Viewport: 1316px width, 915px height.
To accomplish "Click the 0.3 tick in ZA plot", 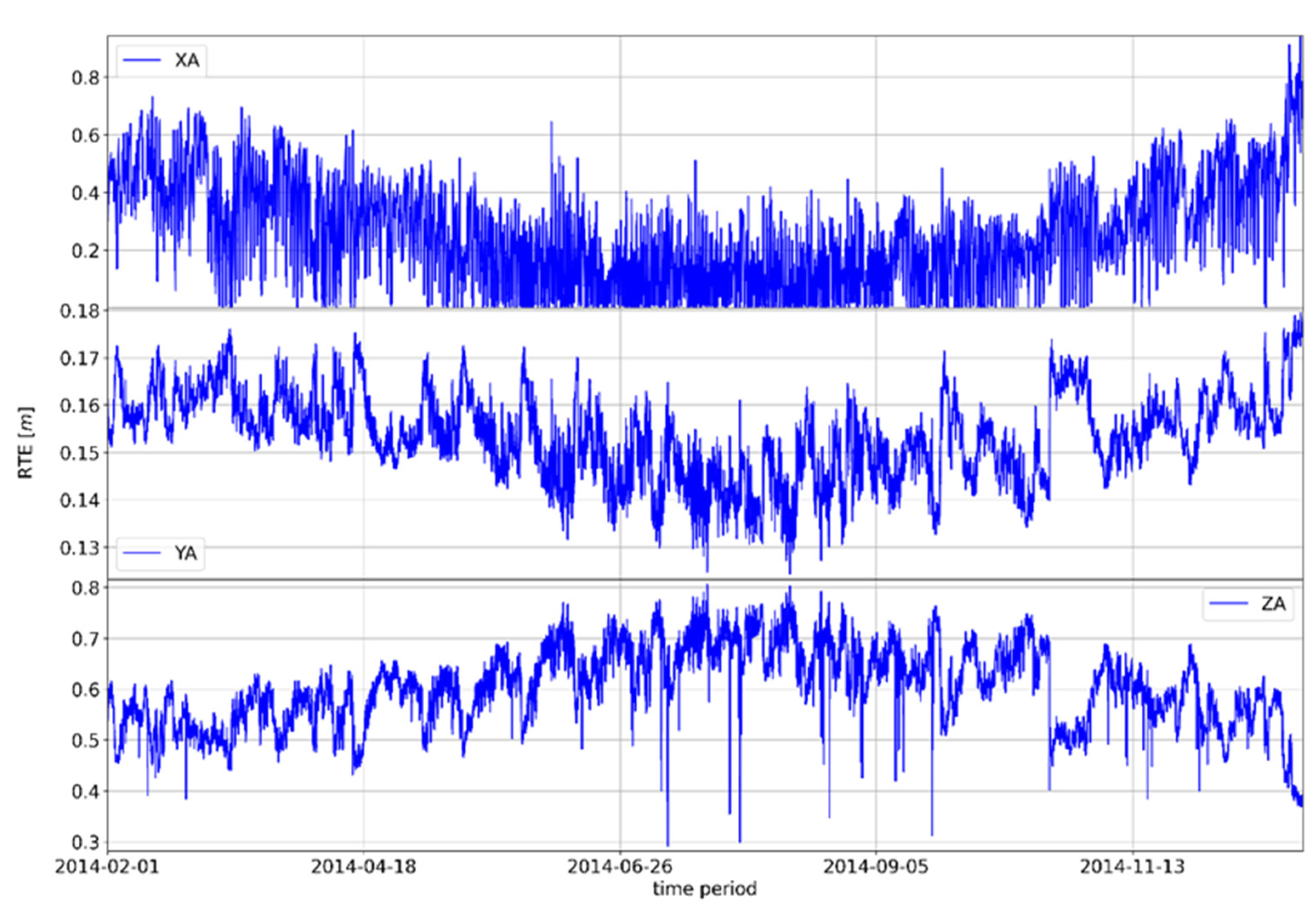I will point(85,843).
